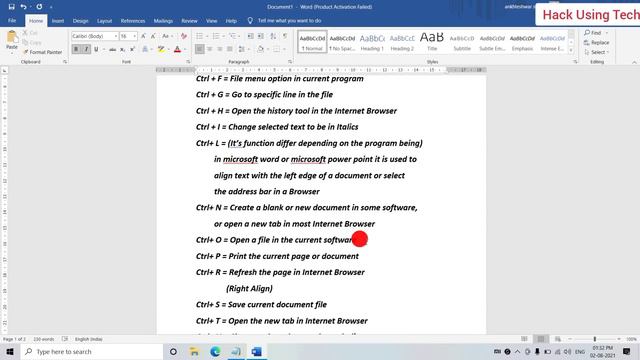This screenshot has height=360, width=640.
Task: Click the Undo arrow in title bar
Action: pos(23,7)
